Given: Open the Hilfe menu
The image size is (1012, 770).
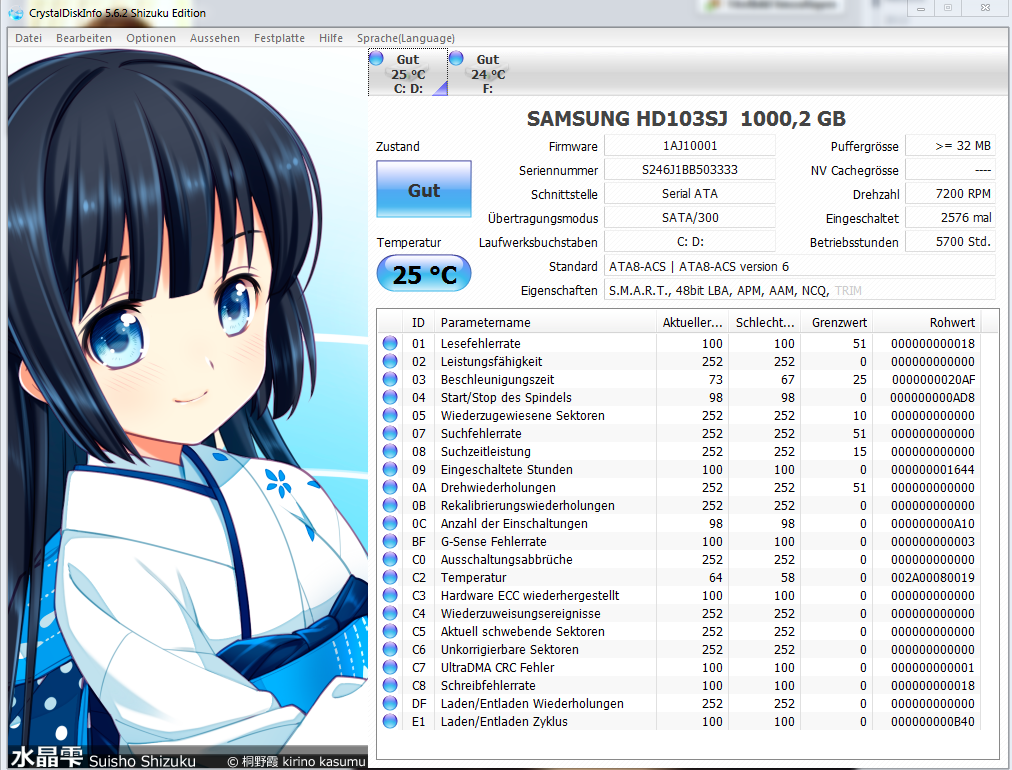Looking at the screenshot, I should pyautogui.click(x=331, y=38).
